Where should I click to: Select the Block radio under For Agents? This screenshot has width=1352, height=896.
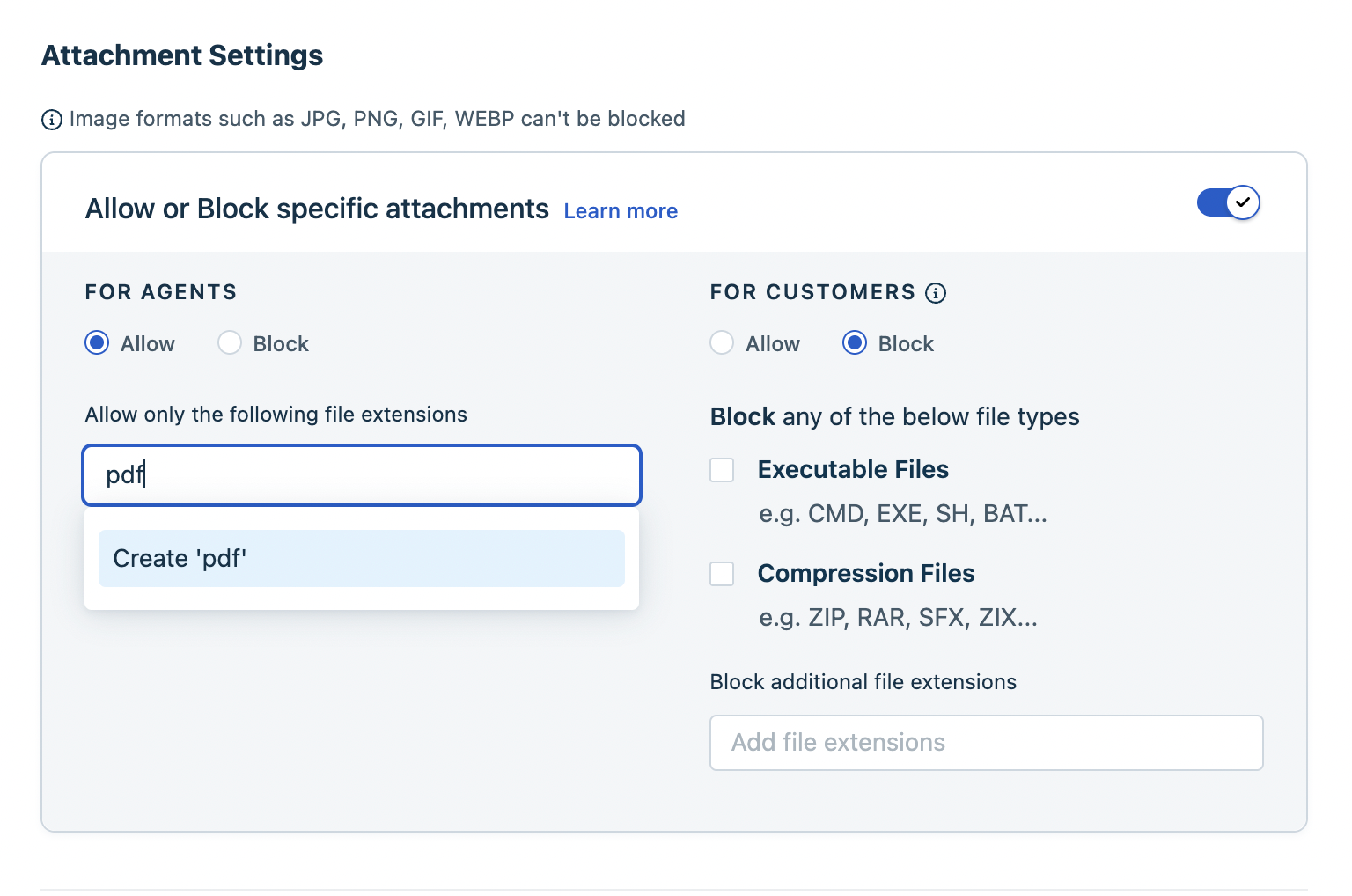click(230, 343)
